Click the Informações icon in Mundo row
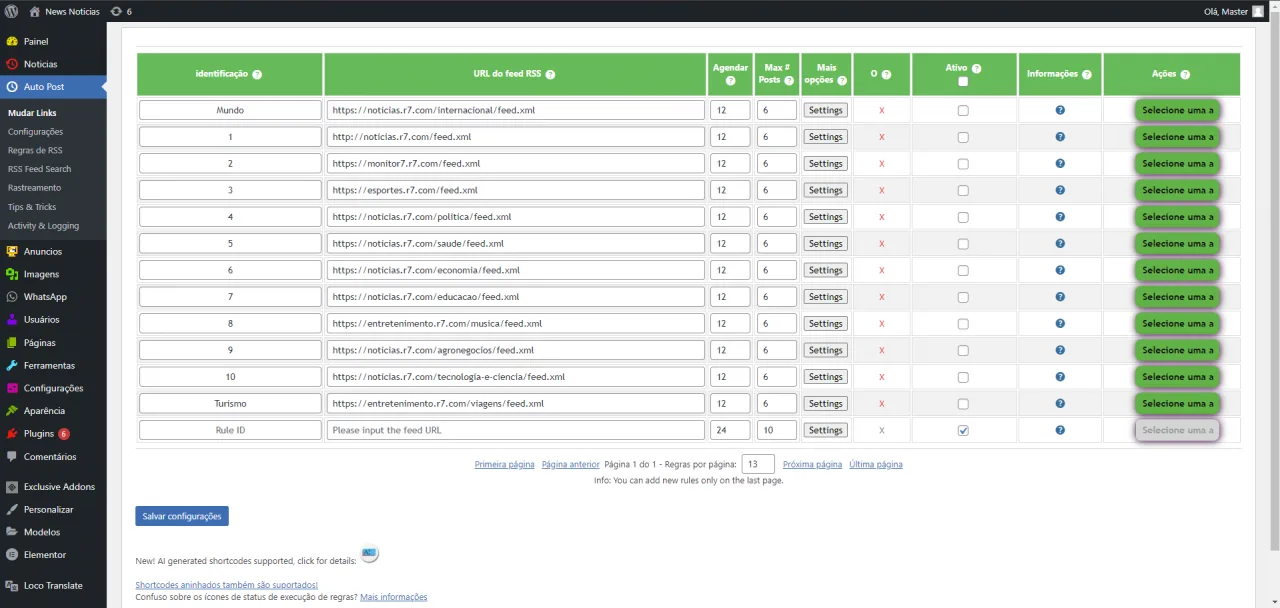The width and height of the screenshot is (1280, 608). point(1060,110)
